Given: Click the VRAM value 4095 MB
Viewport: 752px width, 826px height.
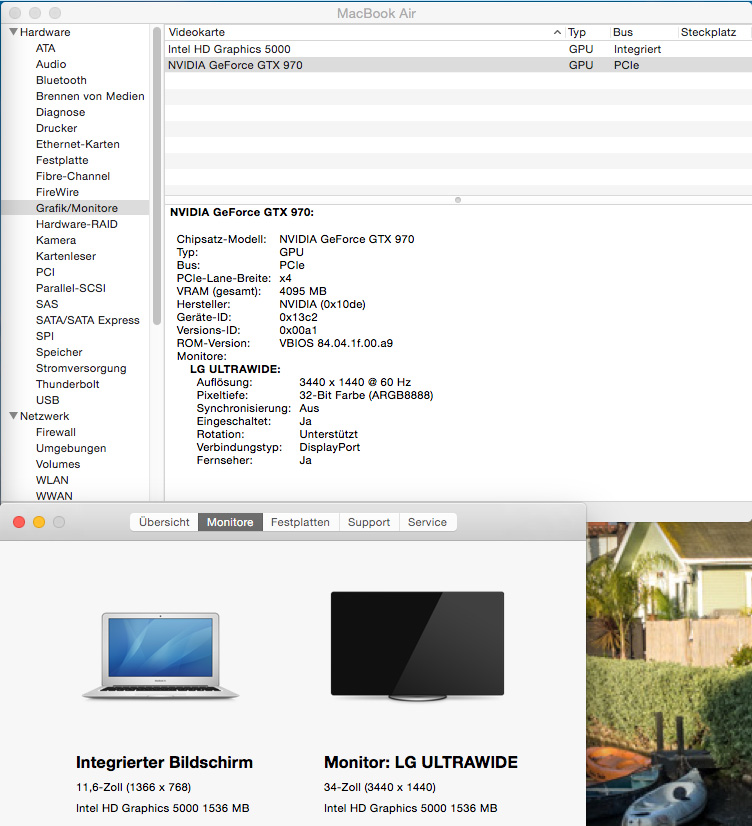Looking at the screenshot, I should [x=303, y=291].
